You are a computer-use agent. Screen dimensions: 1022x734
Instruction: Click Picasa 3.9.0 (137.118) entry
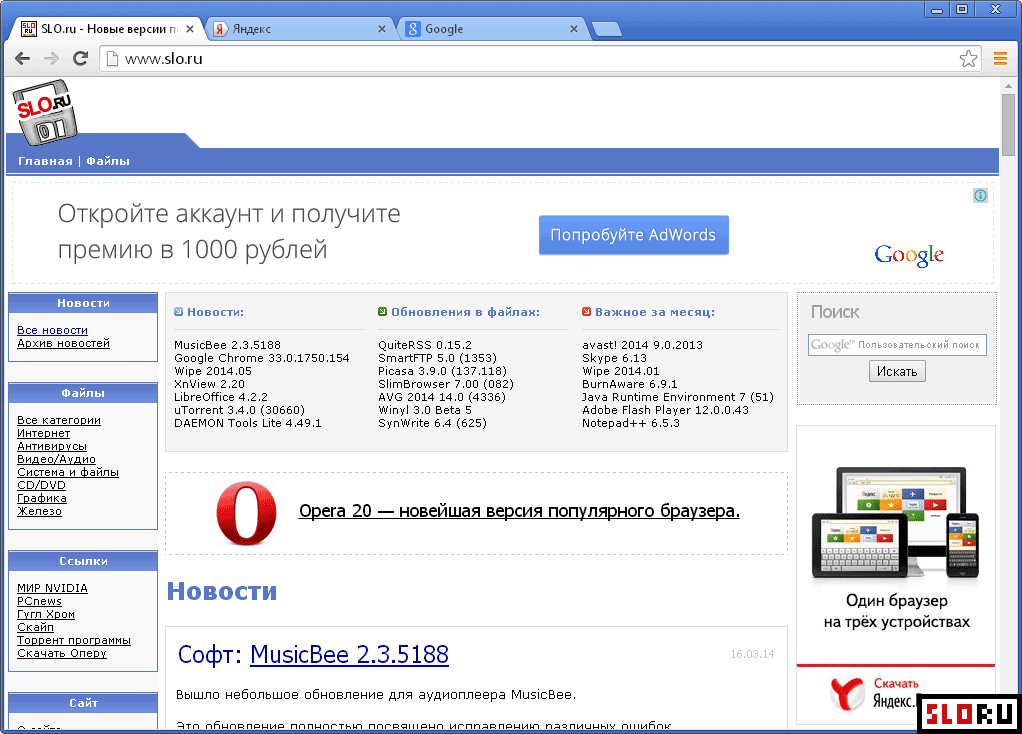pos(443,371)
